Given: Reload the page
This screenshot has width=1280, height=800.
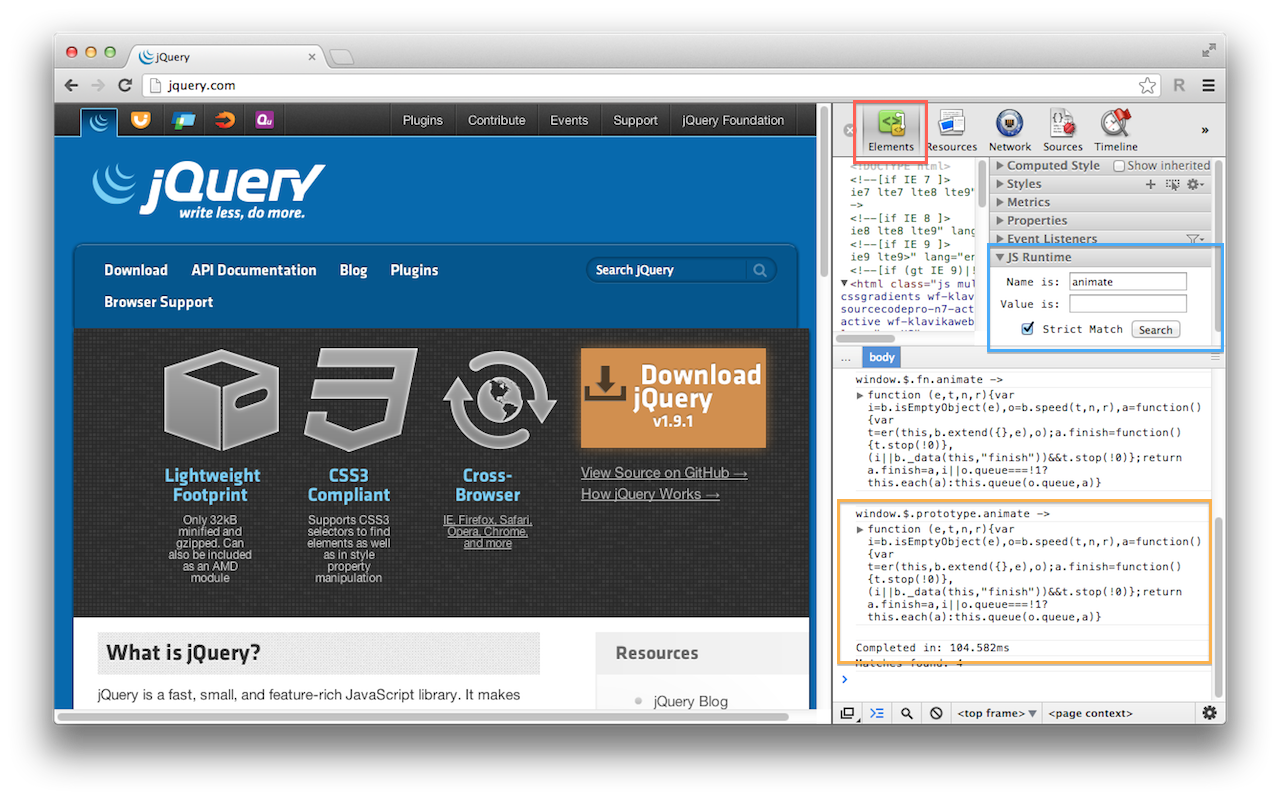Looking at the screenshot, I should pyautogui.click(x=125, y=86).
